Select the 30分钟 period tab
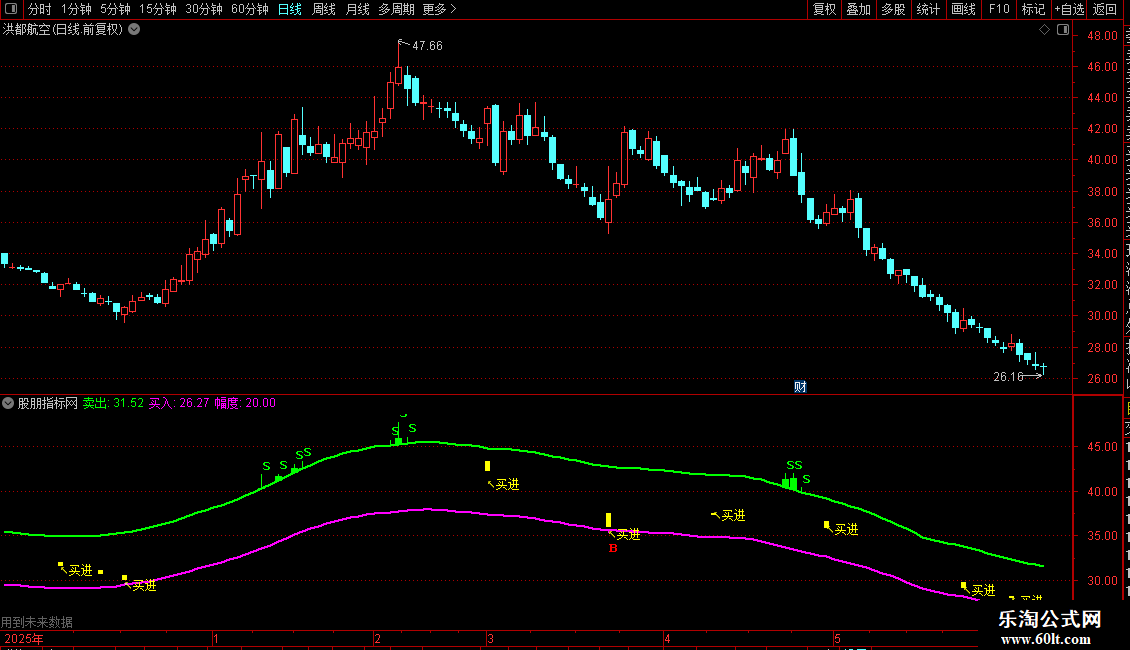The image size is (1130, 650). click(x=204, y=9)
